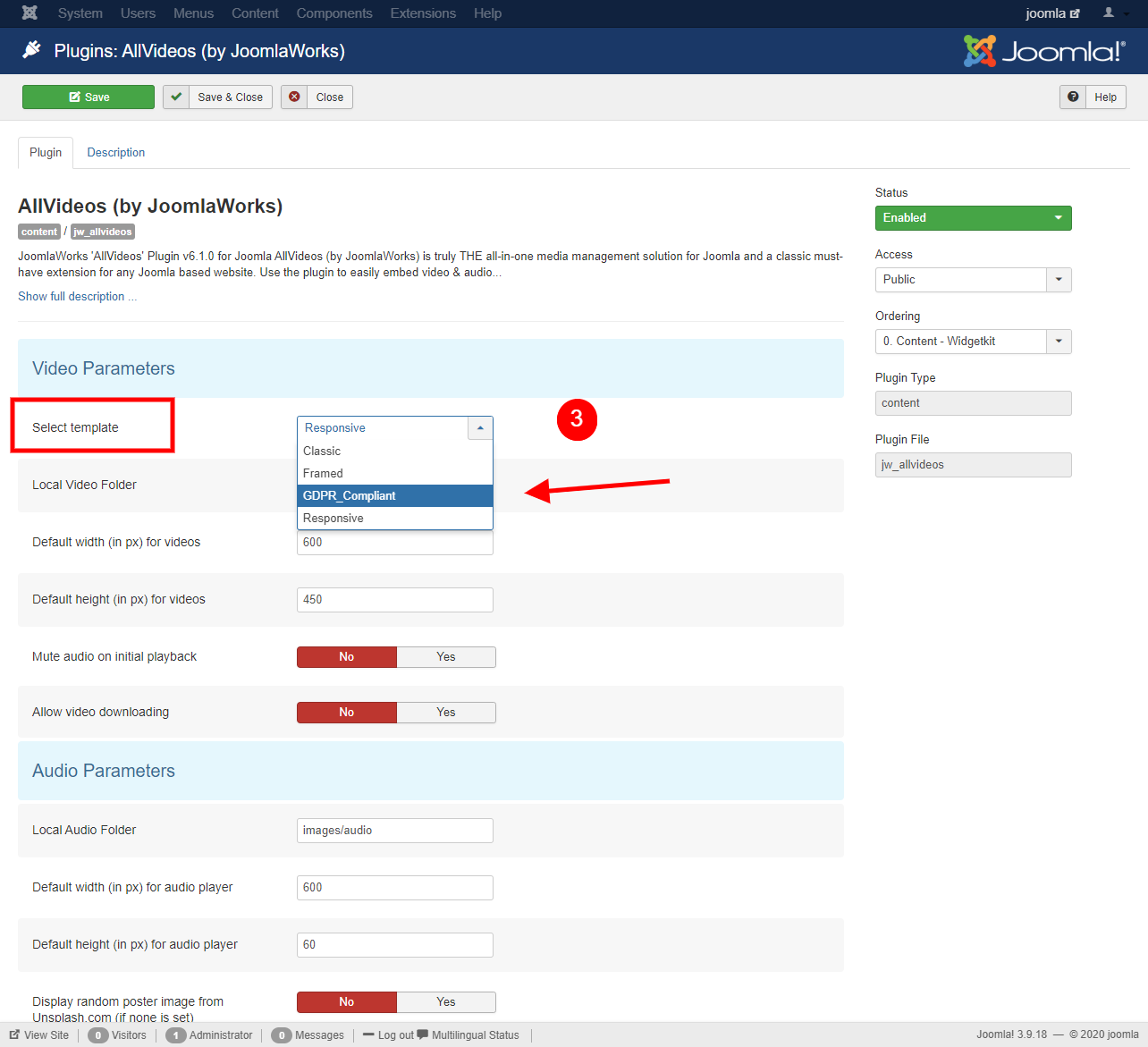Click the Audio Parameters heading
Image resolution: width=1148 pixels, height=1047 pixels.
point(104,771)
